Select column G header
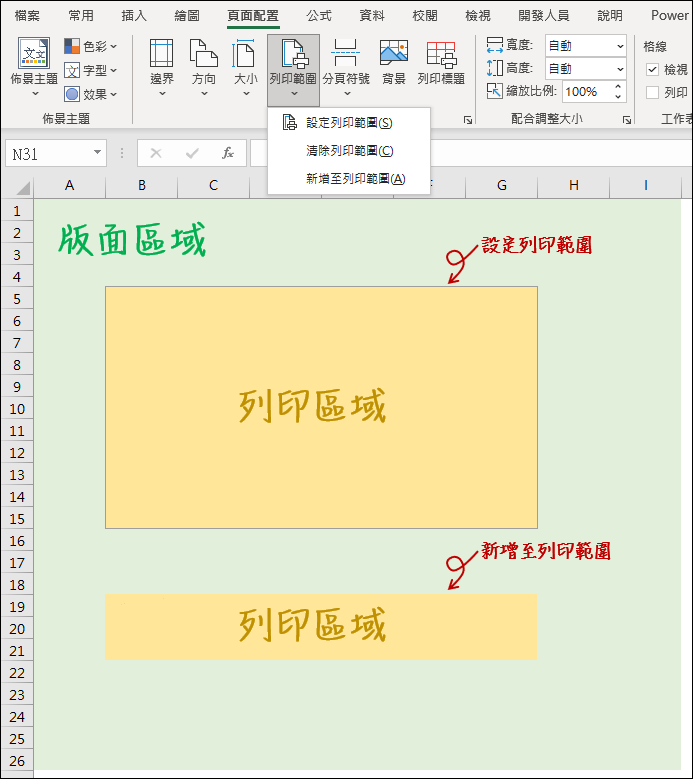 pyautogui.click(x=502, y=186)
